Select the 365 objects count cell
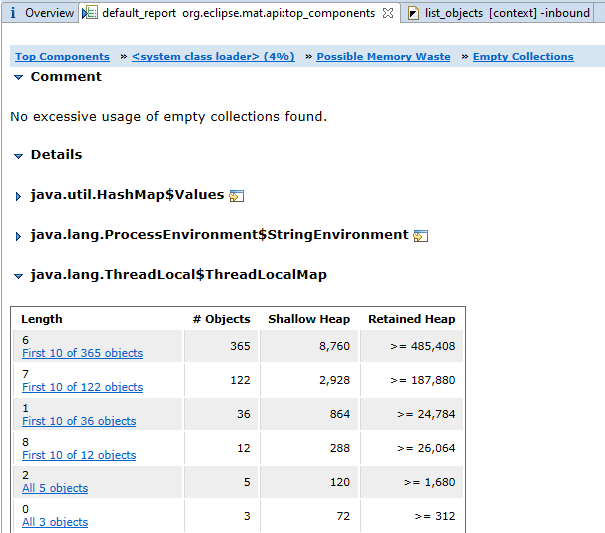 coord(221,346)
